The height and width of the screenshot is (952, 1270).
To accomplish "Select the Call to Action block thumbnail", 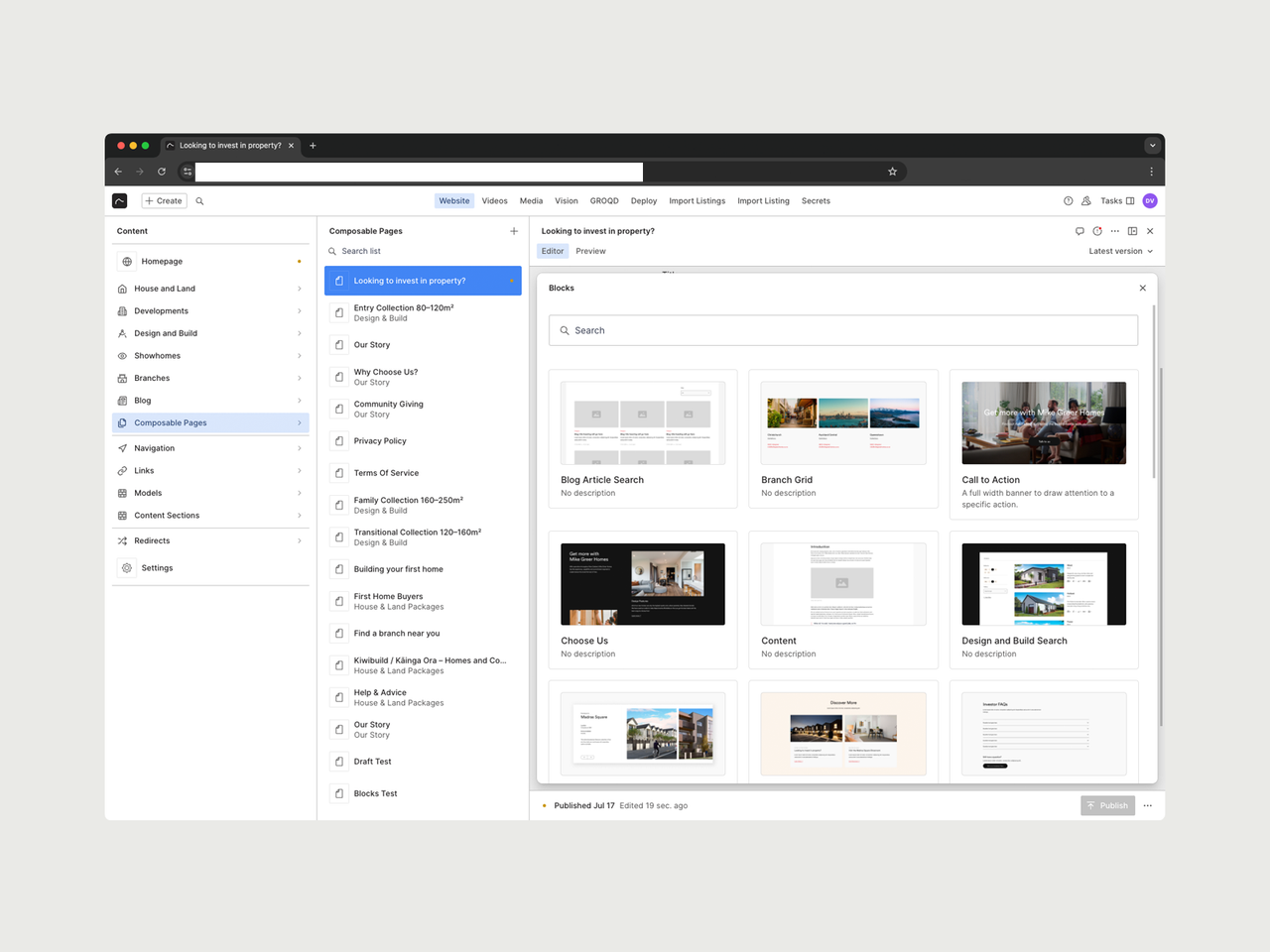I will click(x=1044, y=422).
